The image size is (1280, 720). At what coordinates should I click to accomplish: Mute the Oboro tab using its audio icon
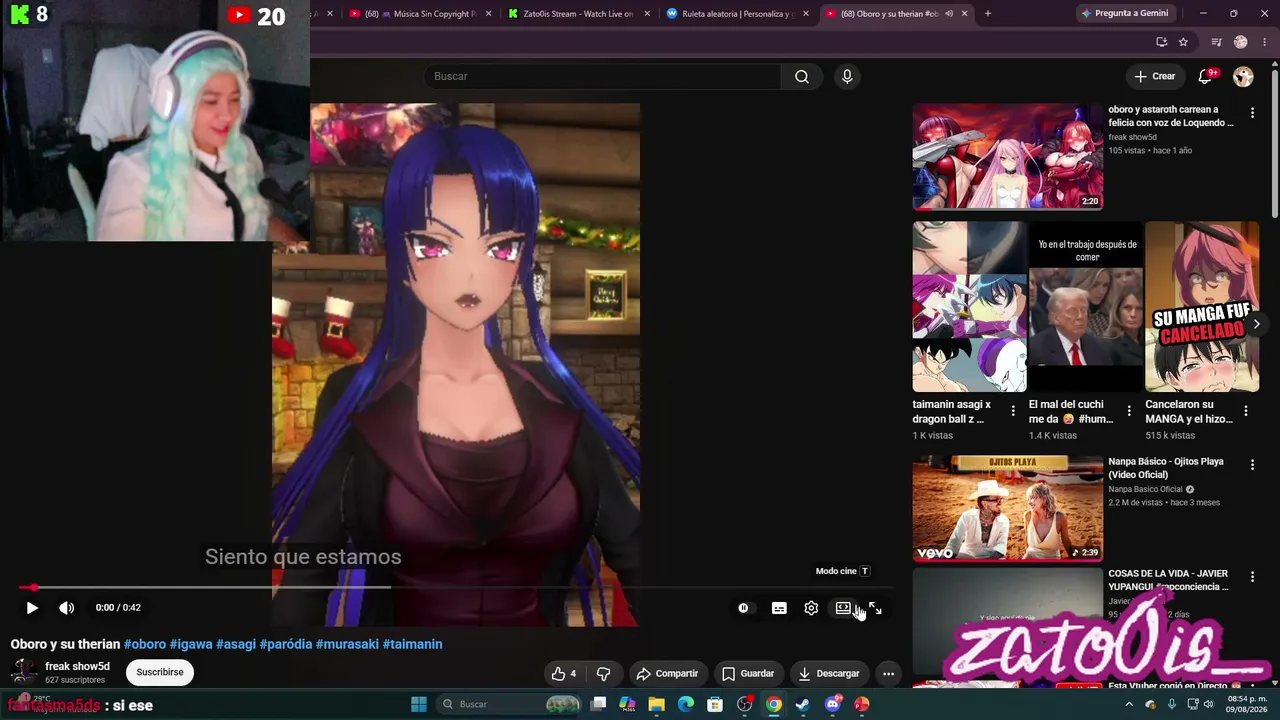pos(949,14)
